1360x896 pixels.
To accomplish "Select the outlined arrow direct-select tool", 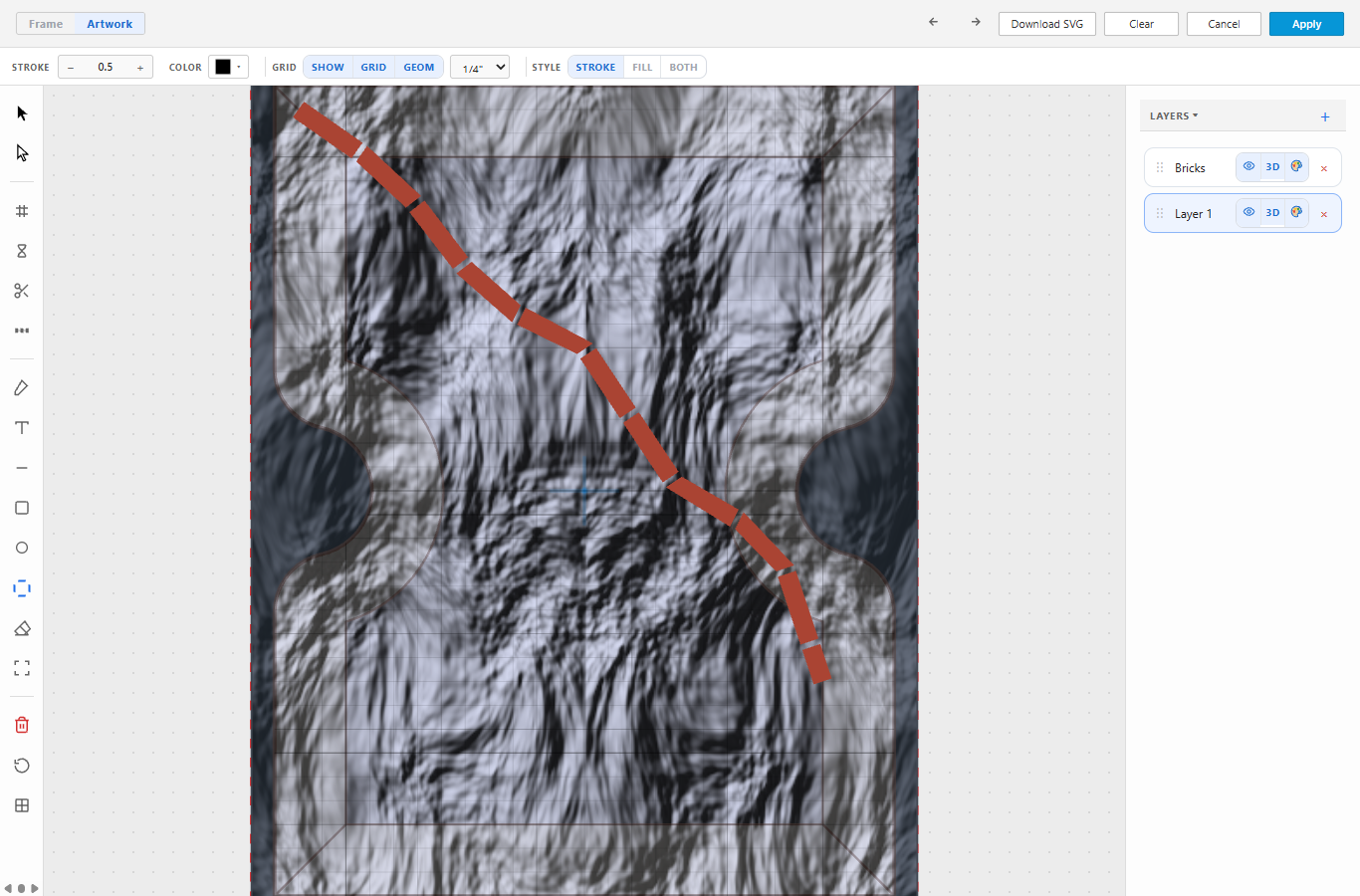I will (x=22, y=153).
